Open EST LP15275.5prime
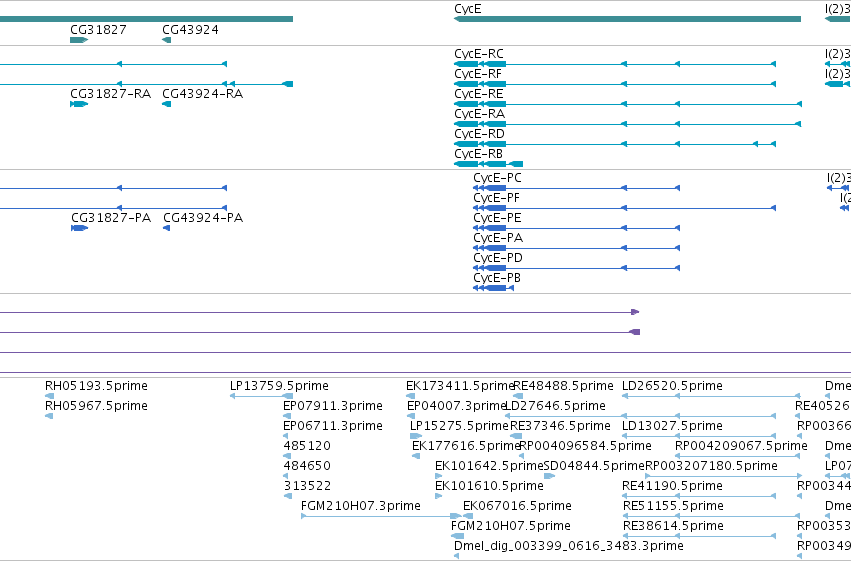Viewport: 851px width, 561px height. 459,426
